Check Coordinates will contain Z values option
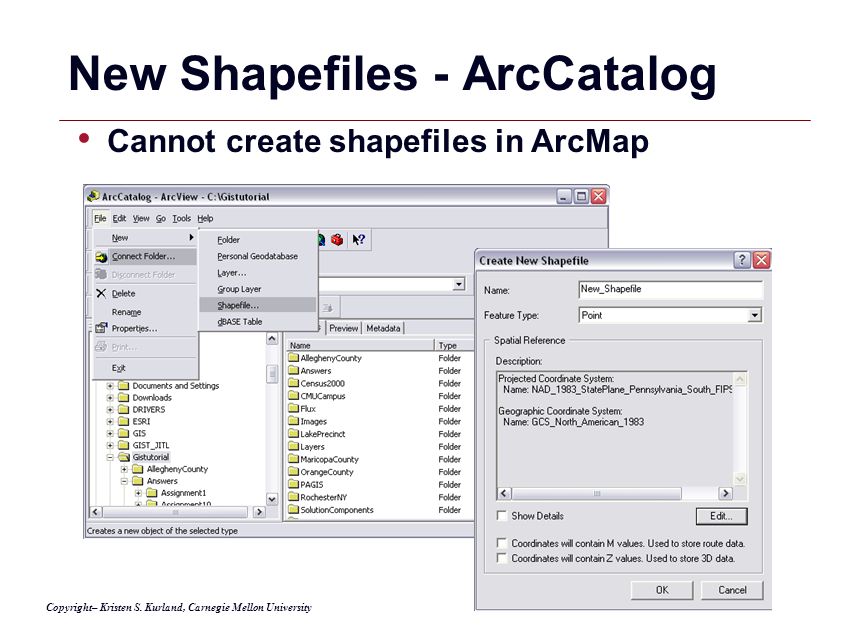This screenshot has height=640, width=853. 502,558
